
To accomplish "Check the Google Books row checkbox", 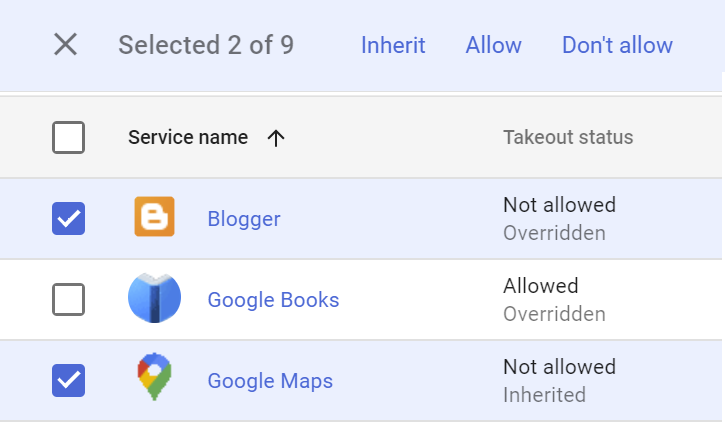I will [68, 299].
